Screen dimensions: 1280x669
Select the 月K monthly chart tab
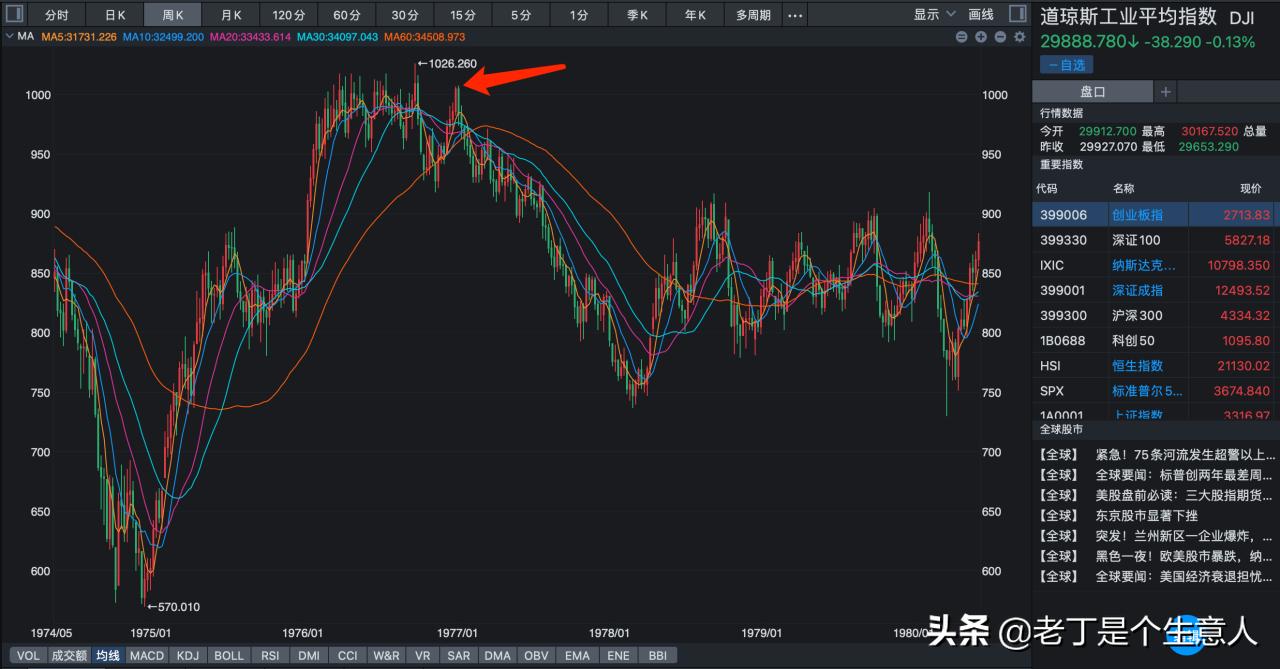231,15
